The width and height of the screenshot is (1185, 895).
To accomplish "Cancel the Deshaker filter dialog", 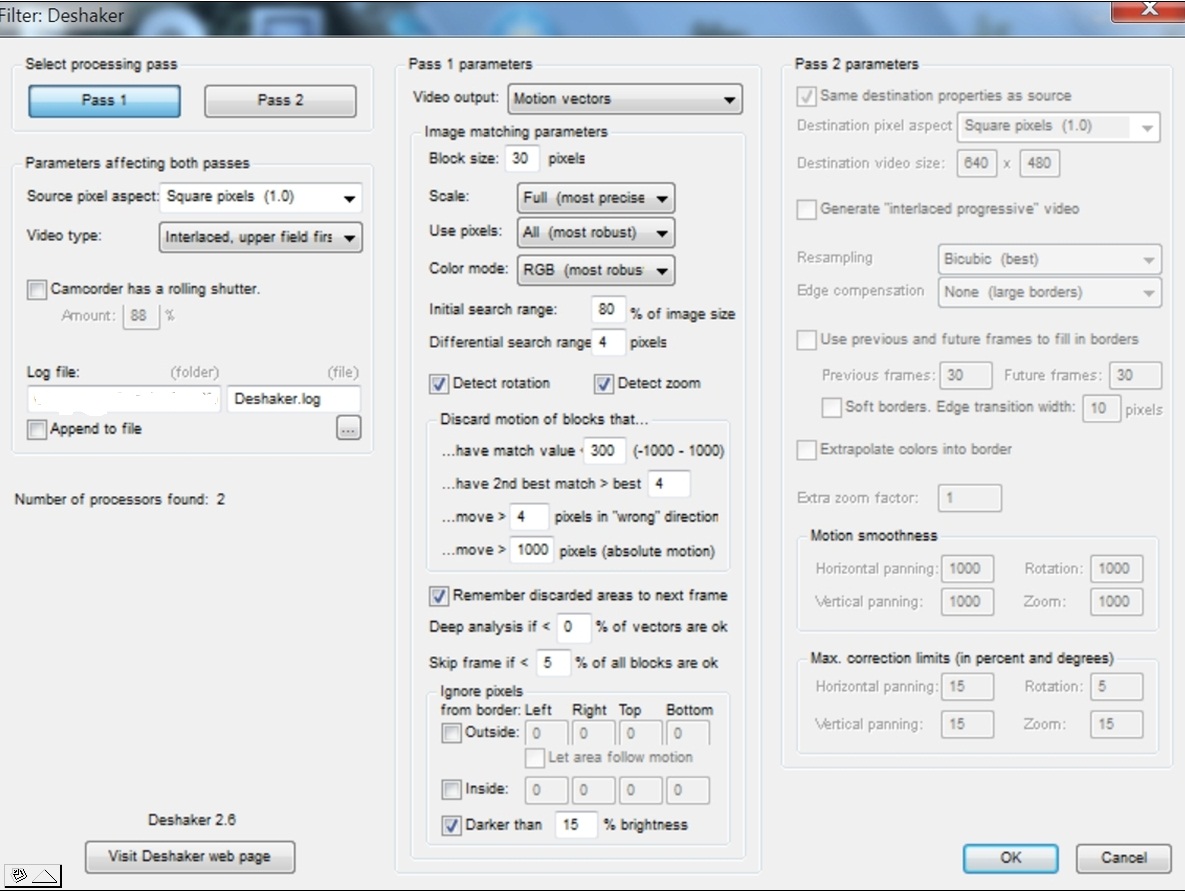I will 1124,858.
